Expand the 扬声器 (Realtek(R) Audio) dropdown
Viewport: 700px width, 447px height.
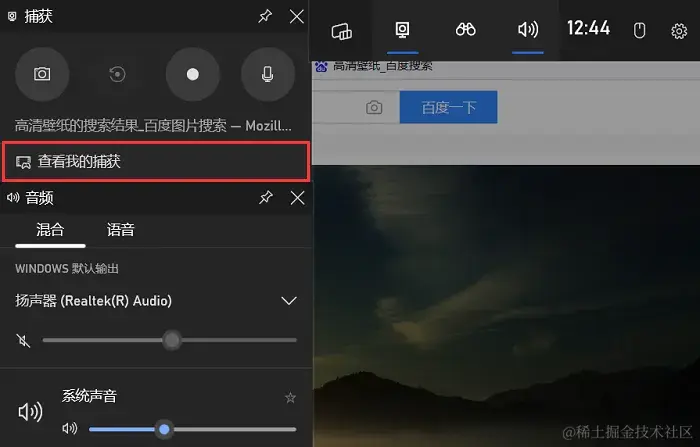coord(289,301)
